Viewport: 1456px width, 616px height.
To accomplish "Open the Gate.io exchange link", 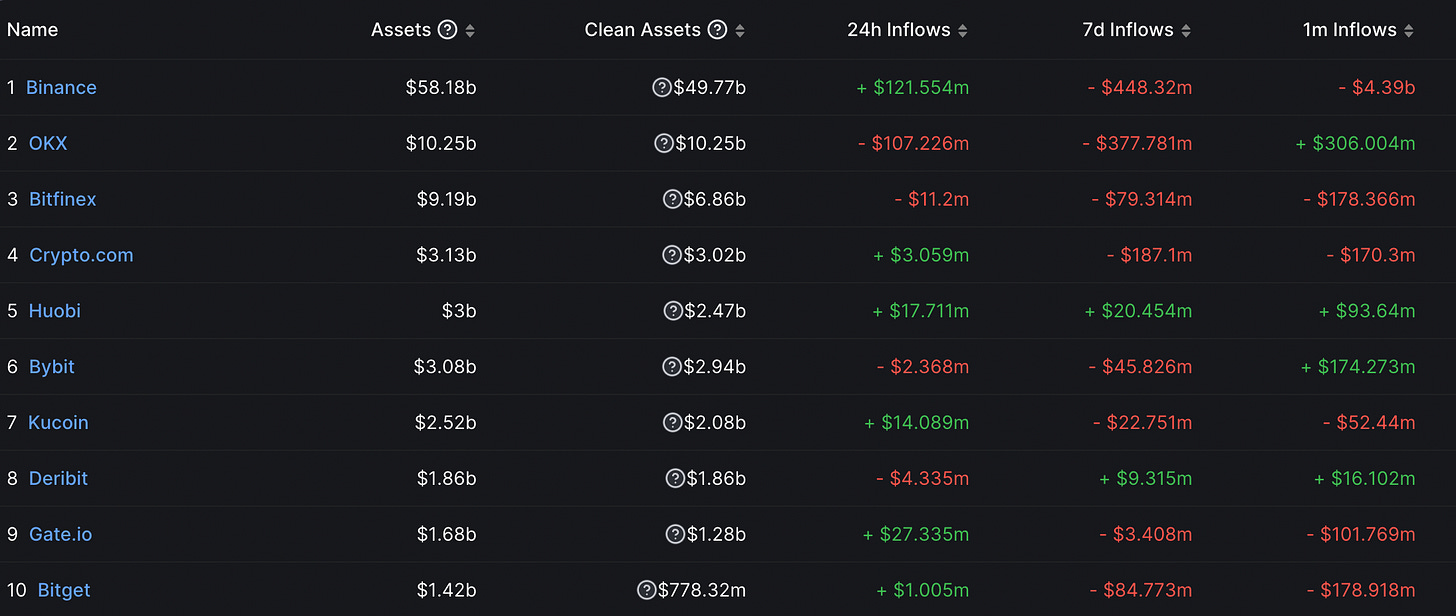I will pyautogui.click(x=60, y=535).
